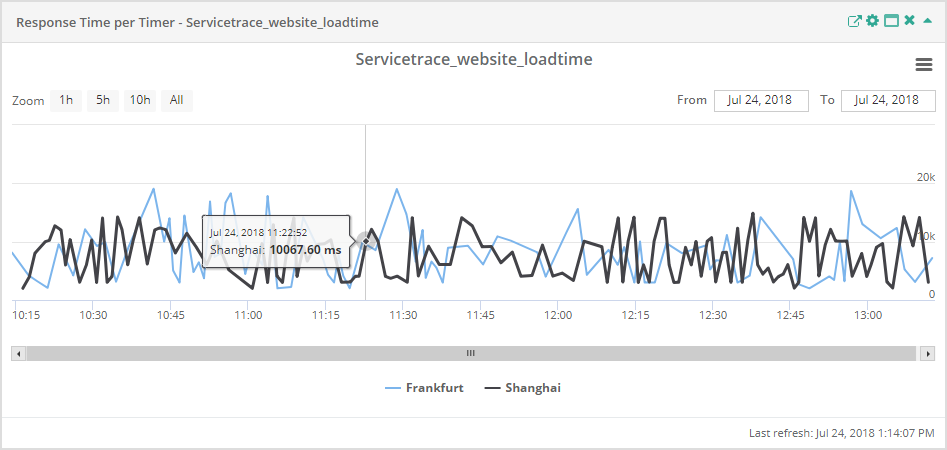Click the To date input field
This screenshot has height=450, width=947.
[887, 100]
